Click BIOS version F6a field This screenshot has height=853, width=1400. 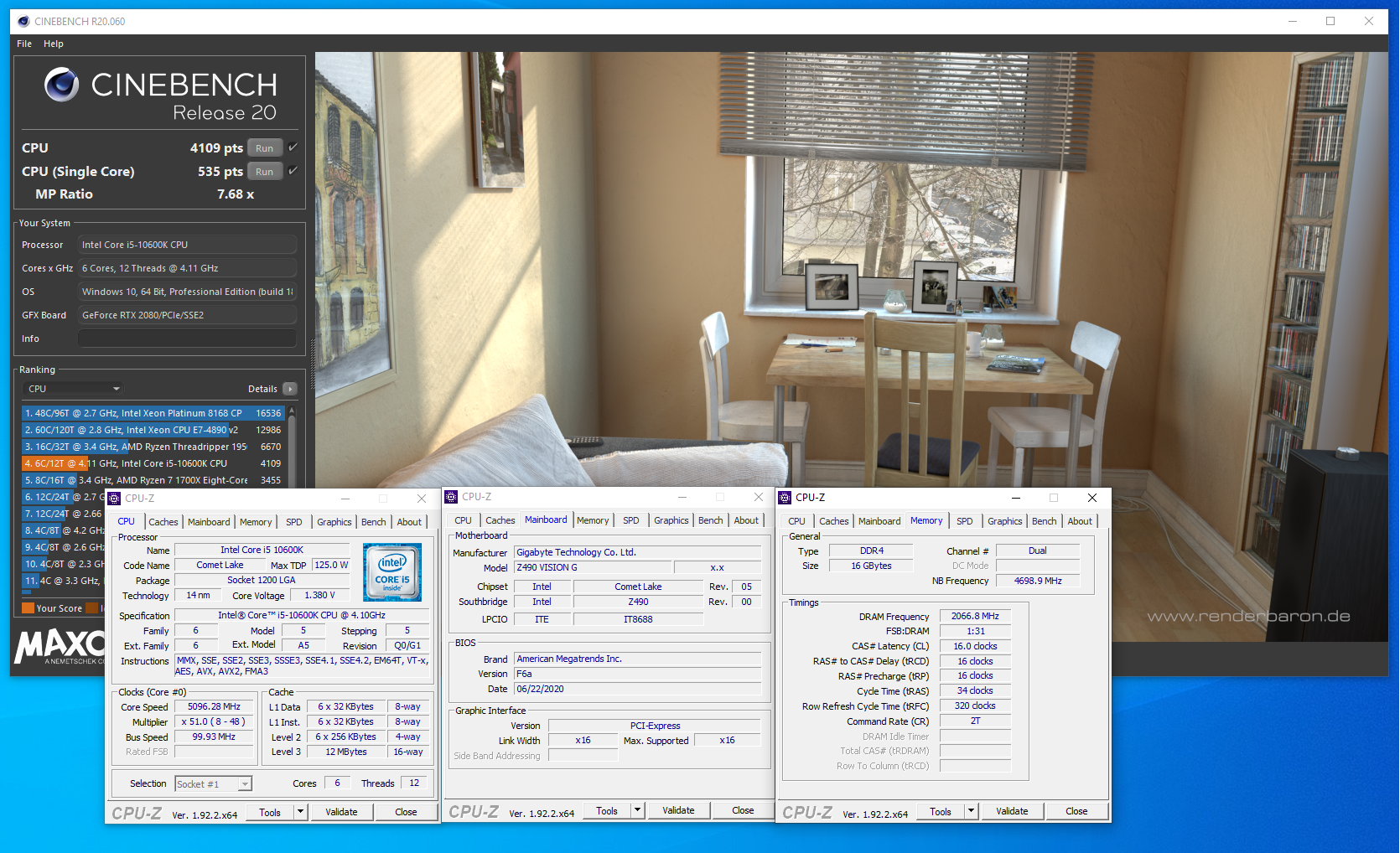coord(637,674)
